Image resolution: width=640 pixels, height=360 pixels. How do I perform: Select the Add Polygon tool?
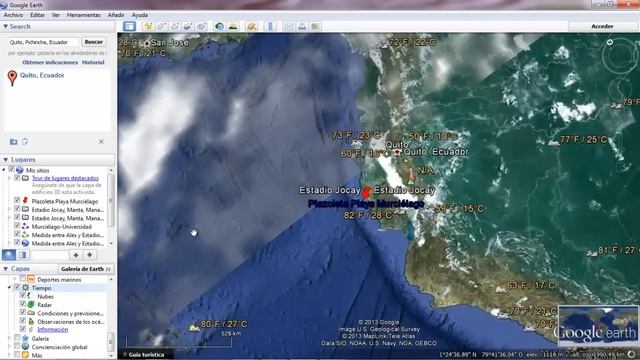161,26
